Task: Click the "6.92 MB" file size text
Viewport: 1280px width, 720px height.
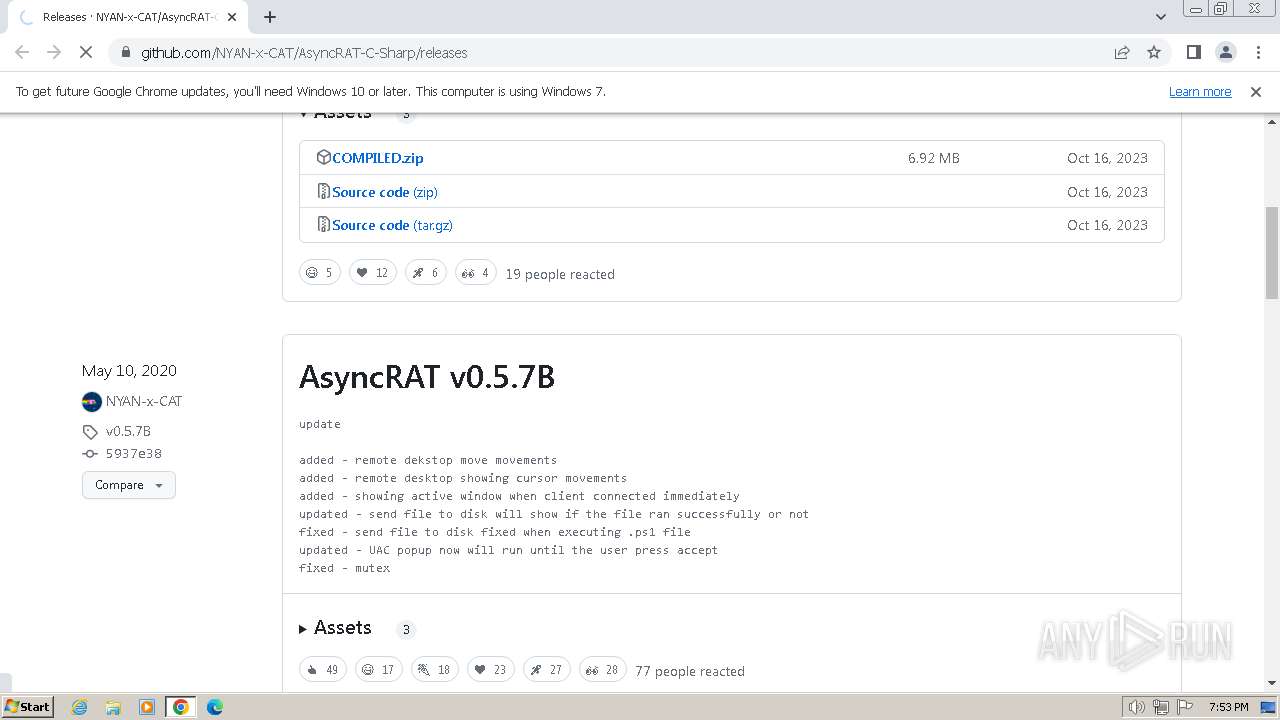Action: (934, 158)
